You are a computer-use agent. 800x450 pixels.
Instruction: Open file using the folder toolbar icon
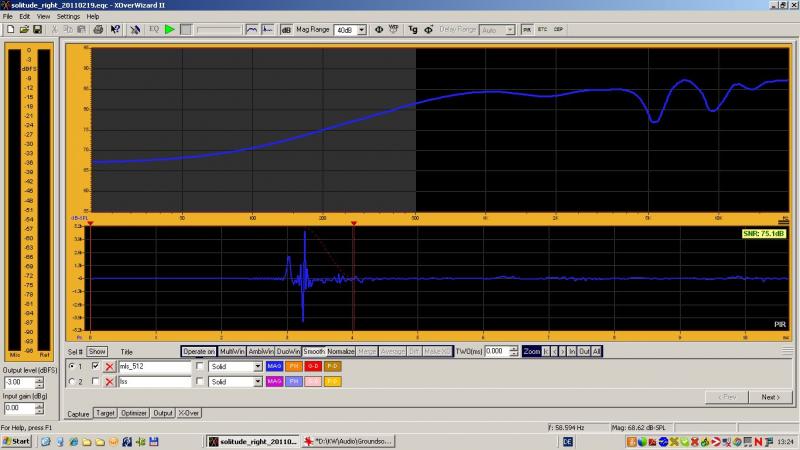pyautogui.click(x=23, y=29)
